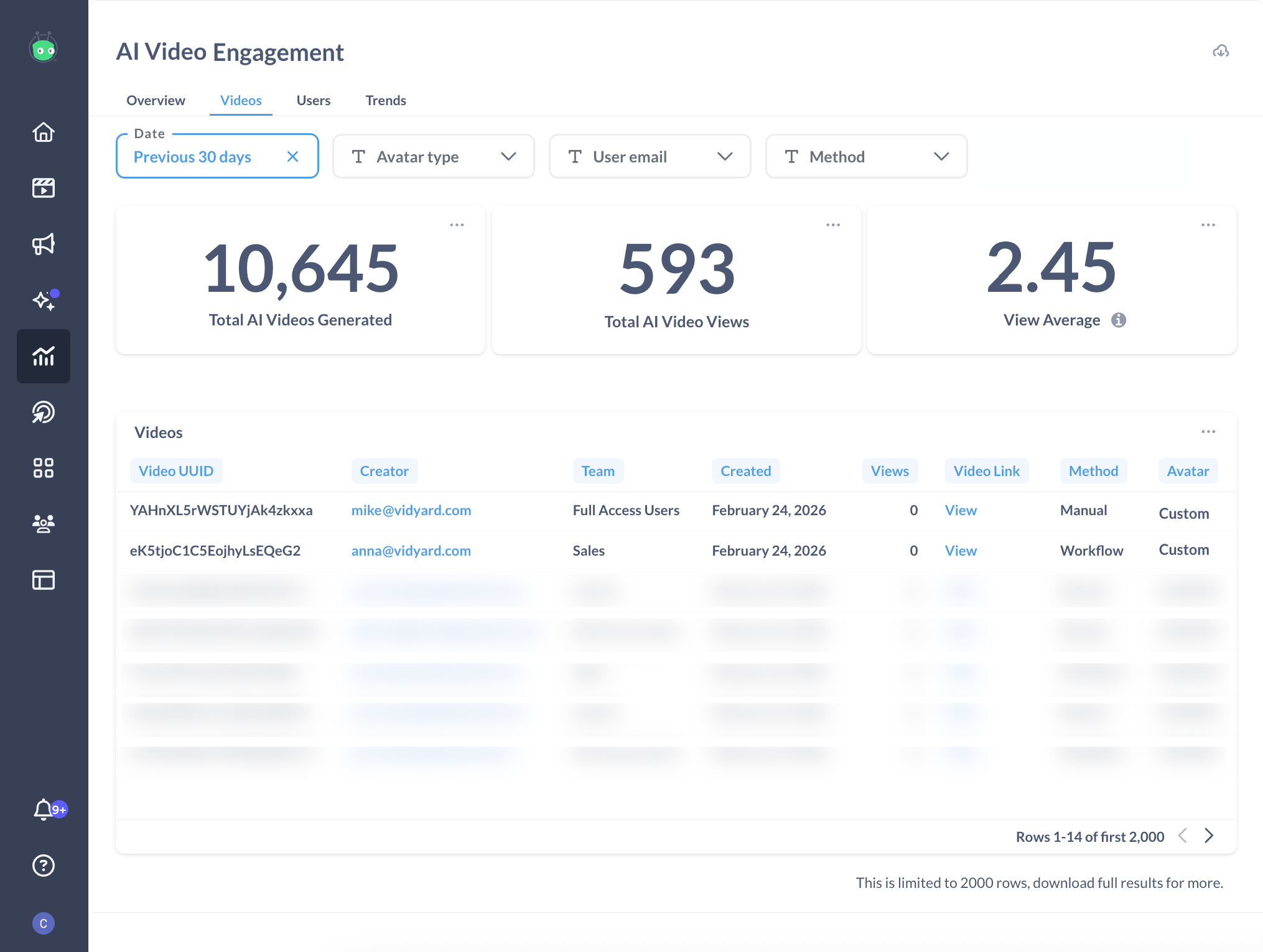Select the Analytics chart icon in sidebar
1263x952 pixels.
(x=43, y=356)
